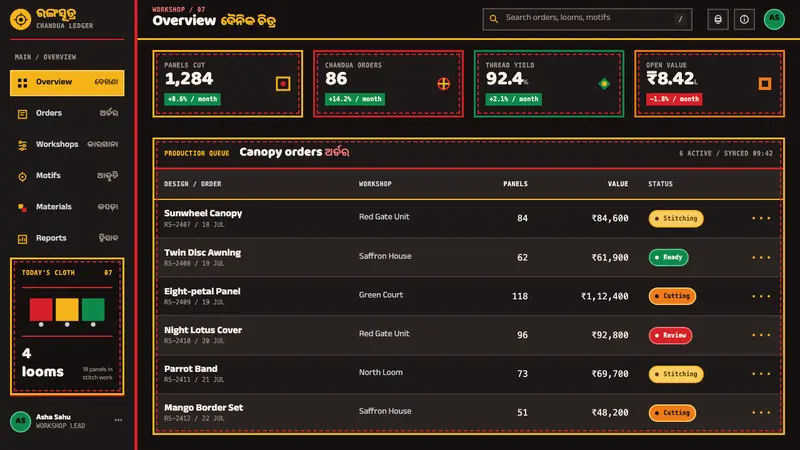Select the yellow cloth swatch
800x450 pixels.
(x=67, y=309)
